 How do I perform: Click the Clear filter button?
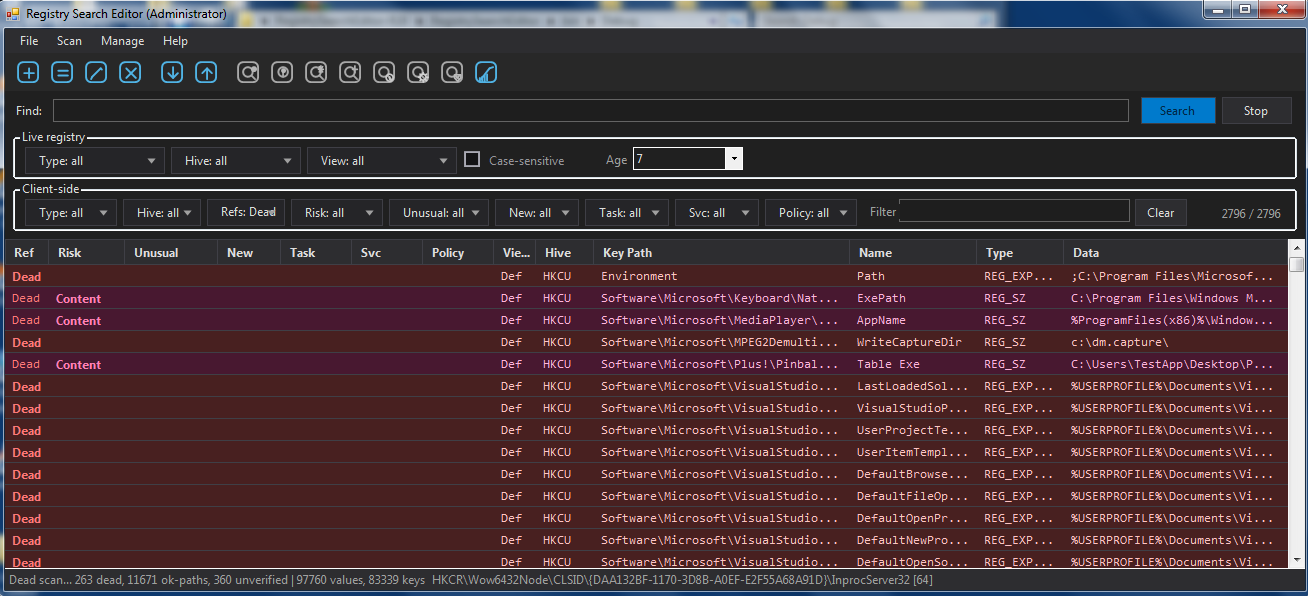(x=1161, y=212)
